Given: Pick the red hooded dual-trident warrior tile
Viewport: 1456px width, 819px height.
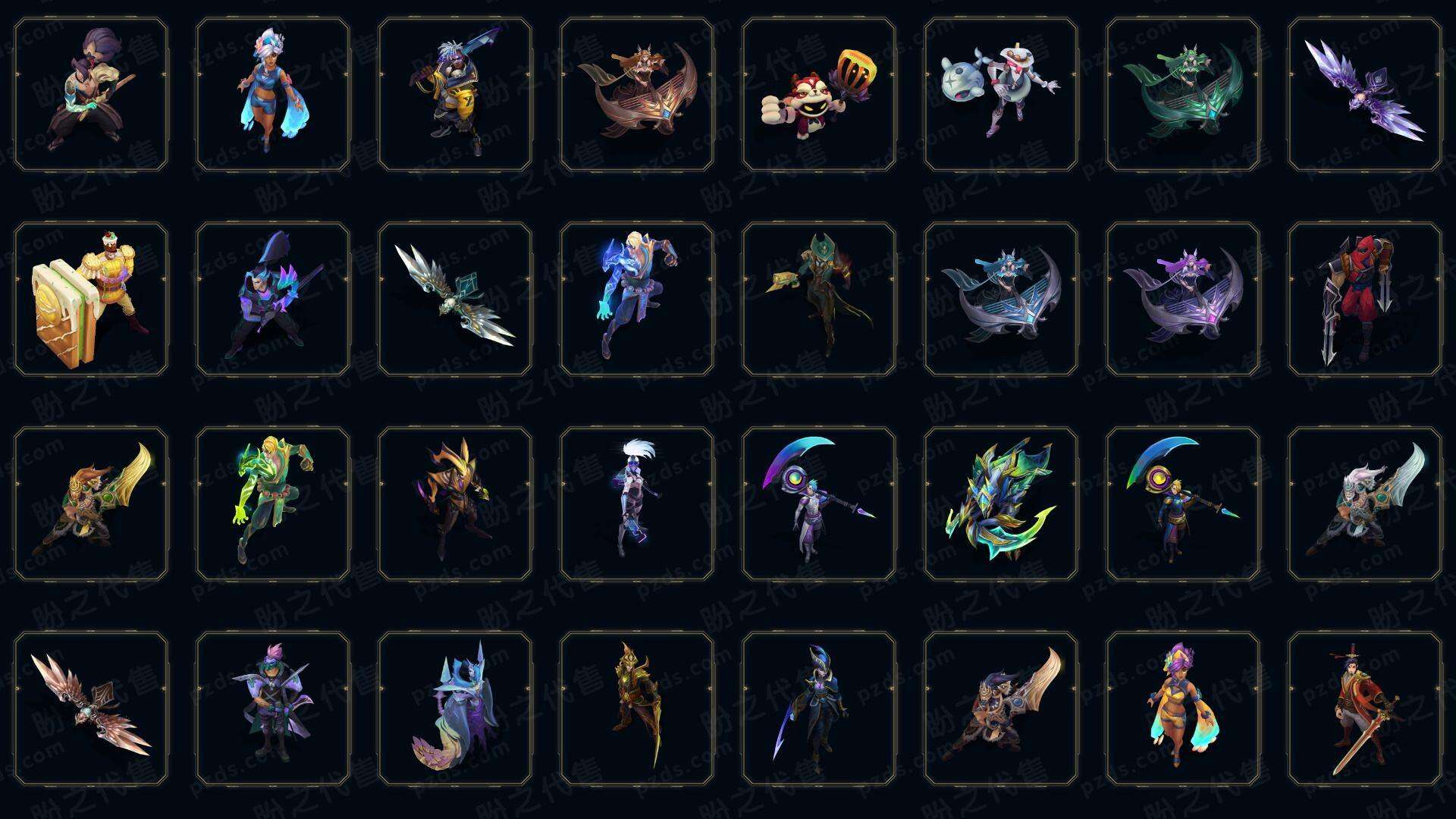Looking at the screenshot, I should [1365, 299].
